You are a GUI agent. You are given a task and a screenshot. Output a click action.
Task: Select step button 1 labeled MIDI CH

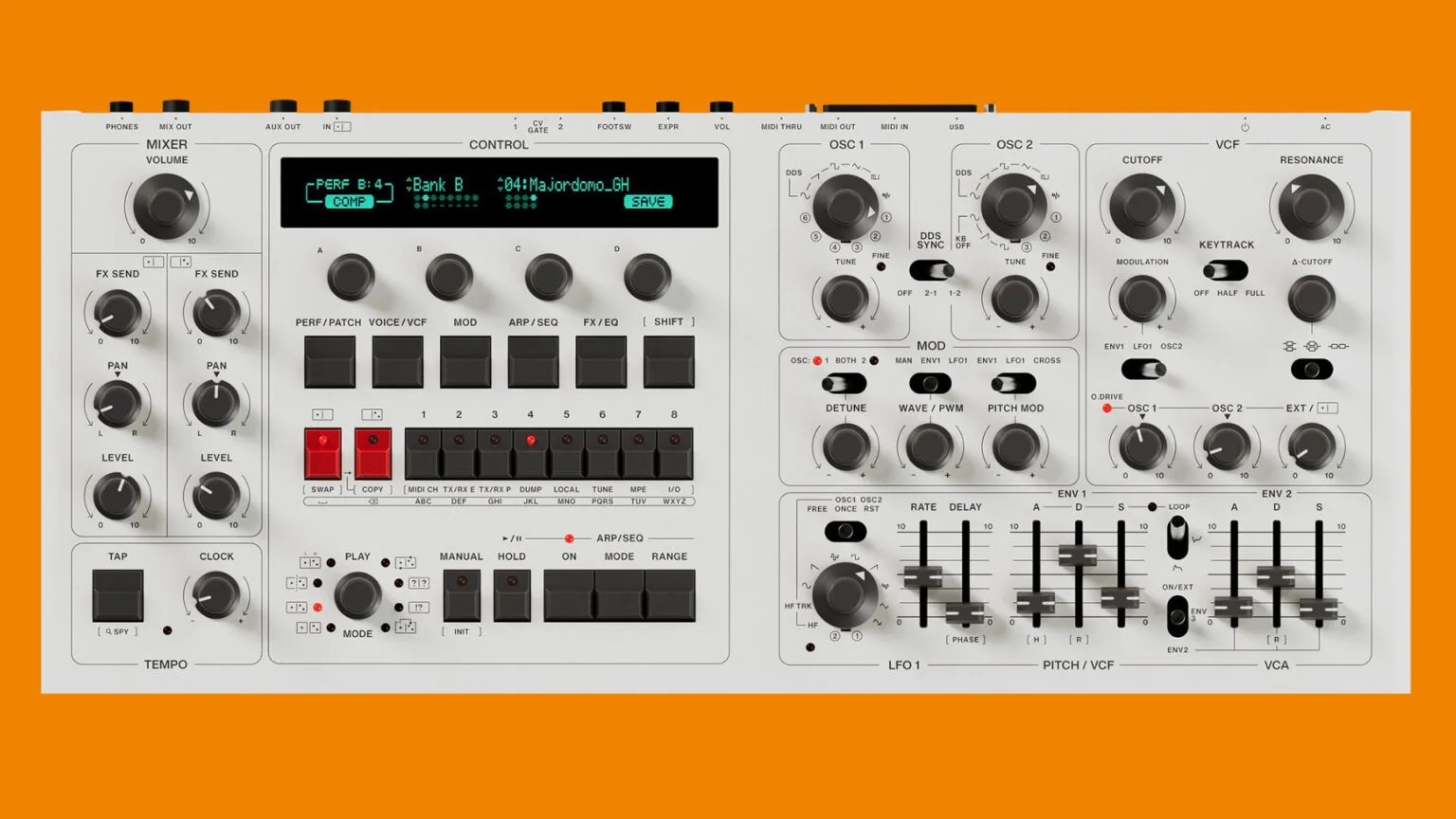423,453
